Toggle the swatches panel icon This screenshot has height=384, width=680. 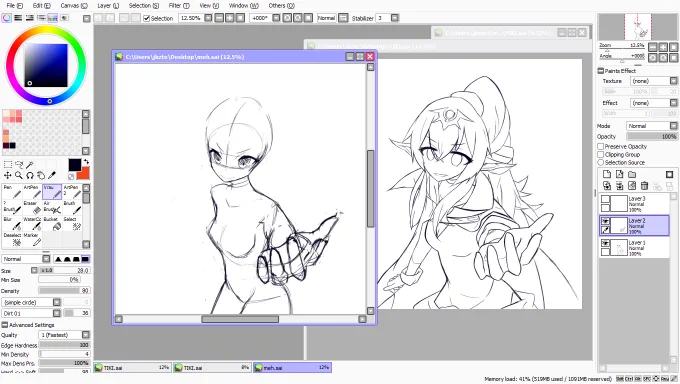coord(52,18)
